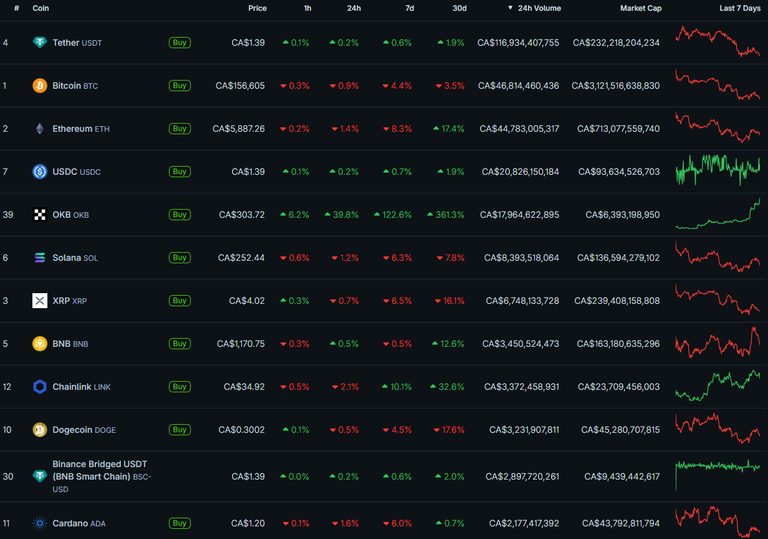Screen dimensions: 768x539
Task: Click Bitcoin price CA$156,605
Action: click(x=240, y=86)
